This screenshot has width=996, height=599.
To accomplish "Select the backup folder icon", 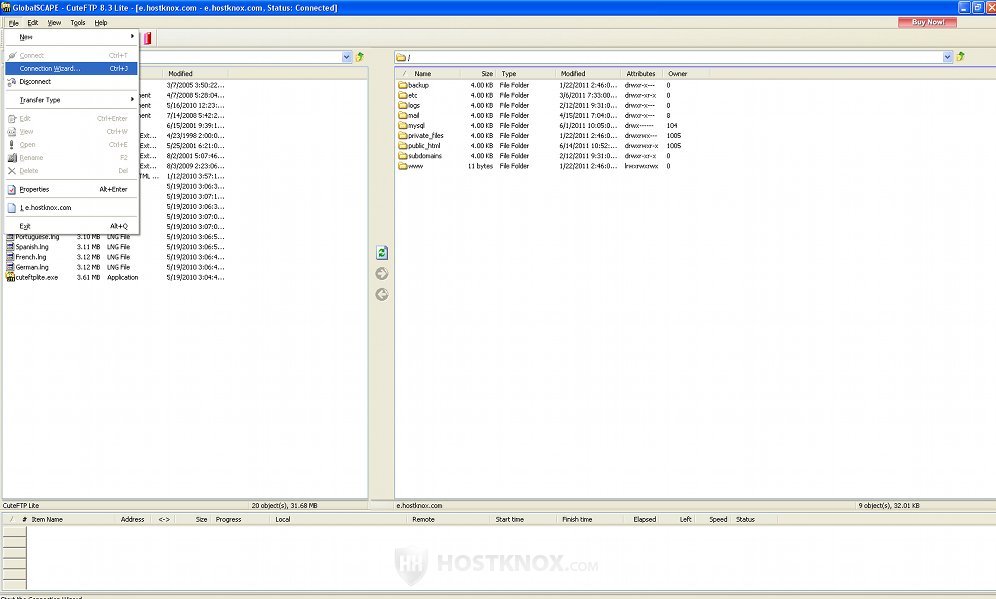I will (x=403, y=85).
